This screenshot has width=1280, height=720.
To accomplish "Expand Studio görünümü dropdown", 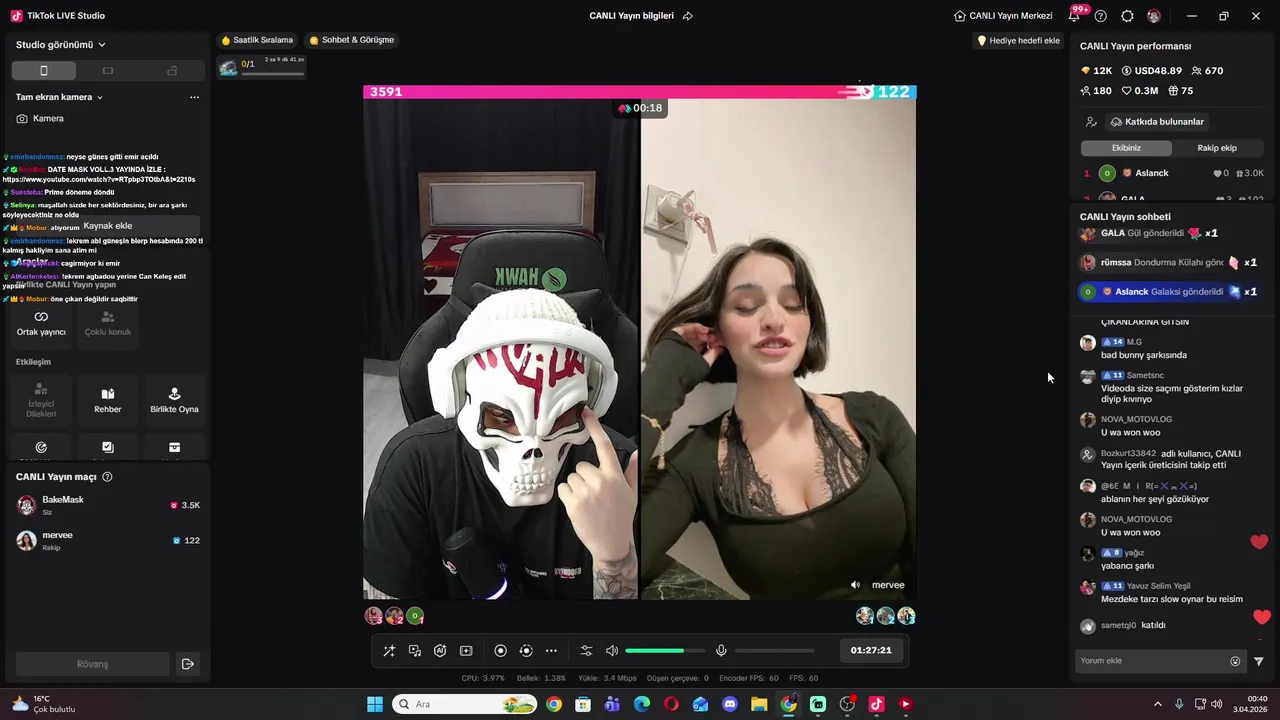I will [61, 45].
